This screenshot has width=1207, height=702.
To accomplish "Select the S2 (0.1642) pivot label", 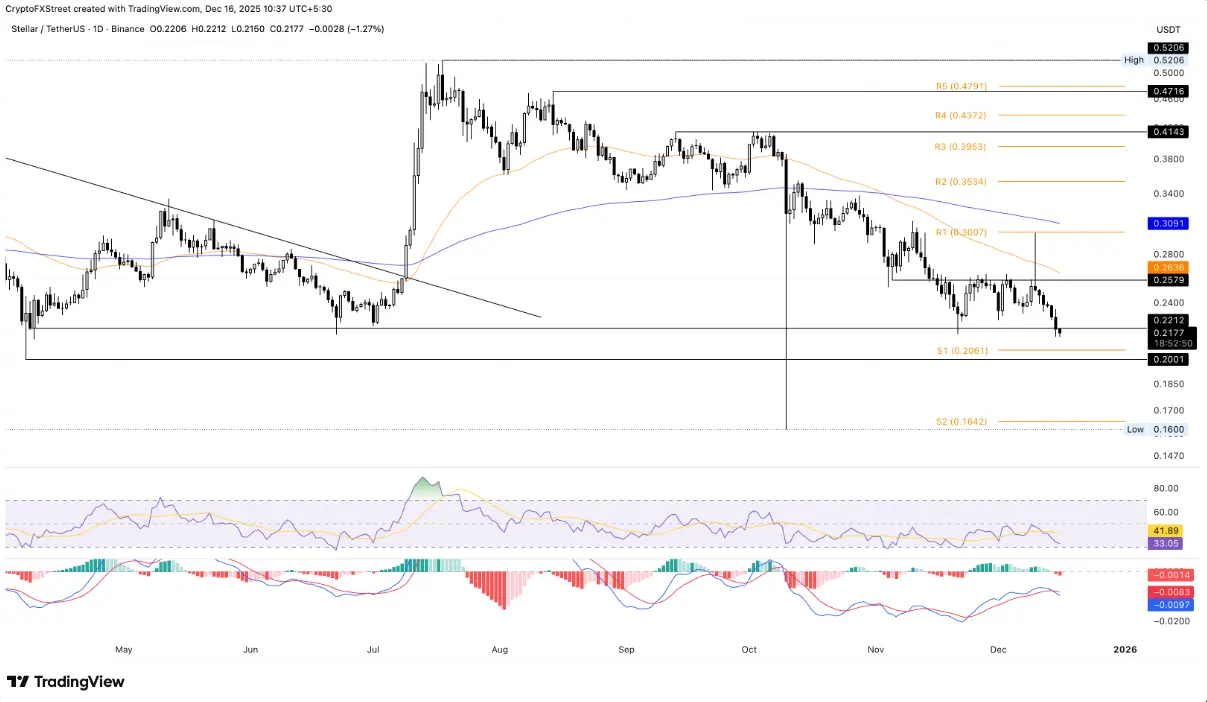I will [x=961, y=422].
